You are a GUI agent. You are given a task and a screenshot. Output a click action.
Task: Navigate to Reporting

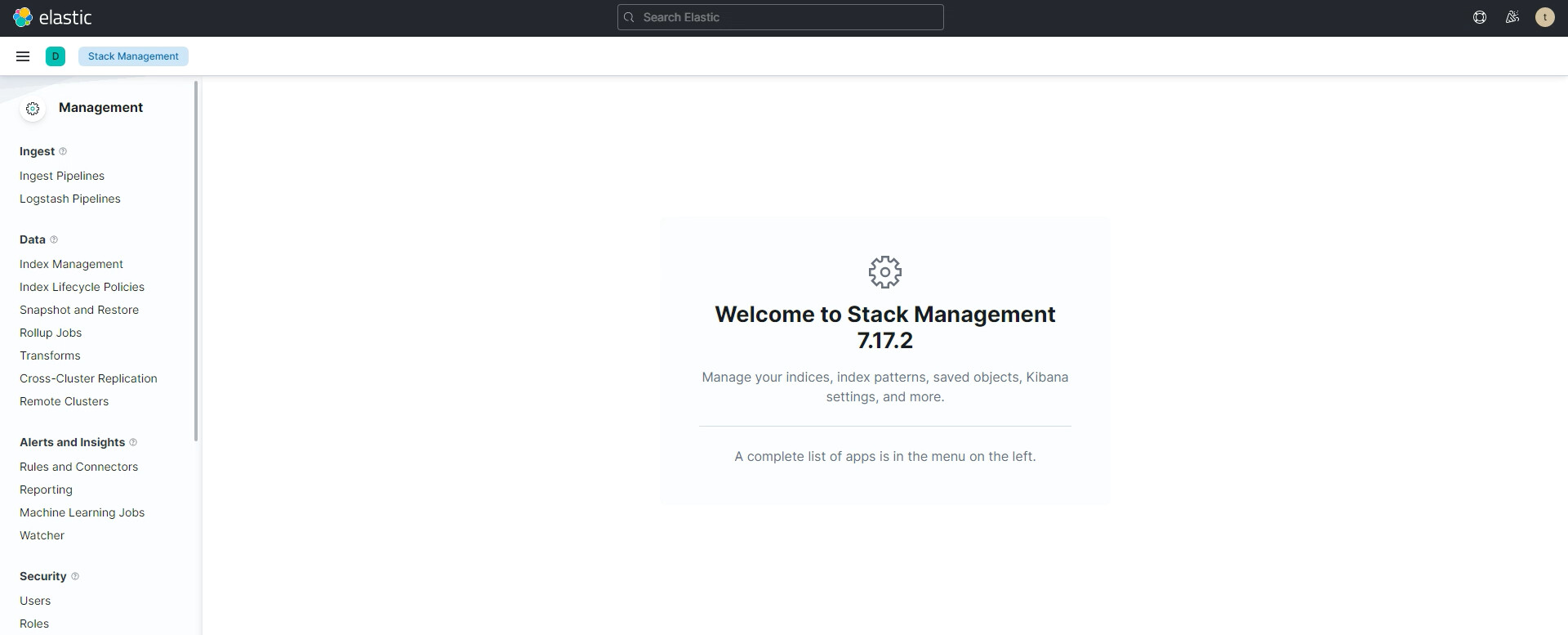pyautogui.click(x=46, y=490)
